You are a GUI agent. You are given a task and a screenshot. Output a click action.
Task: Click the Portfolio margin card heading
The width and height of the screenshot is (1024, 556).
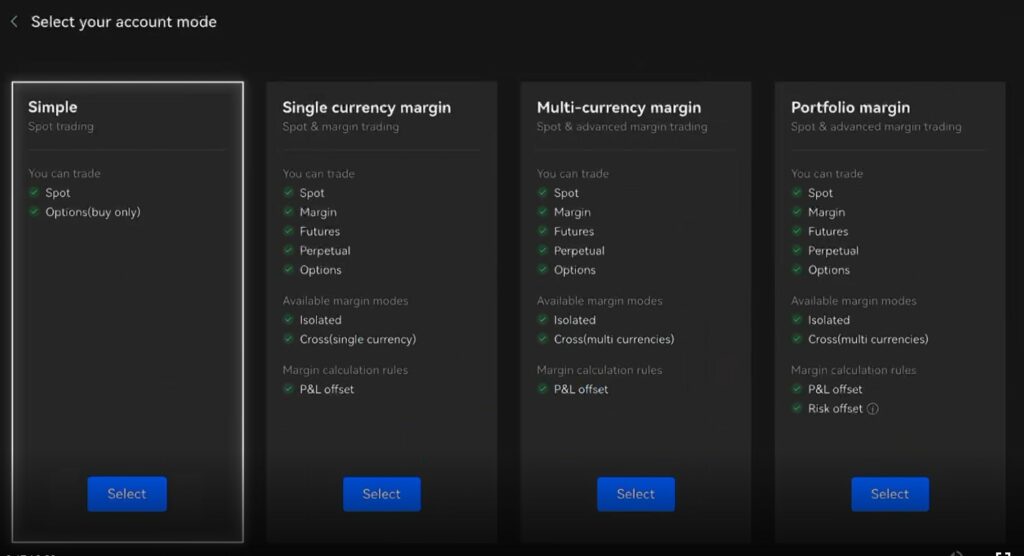(x=850, y=107)
